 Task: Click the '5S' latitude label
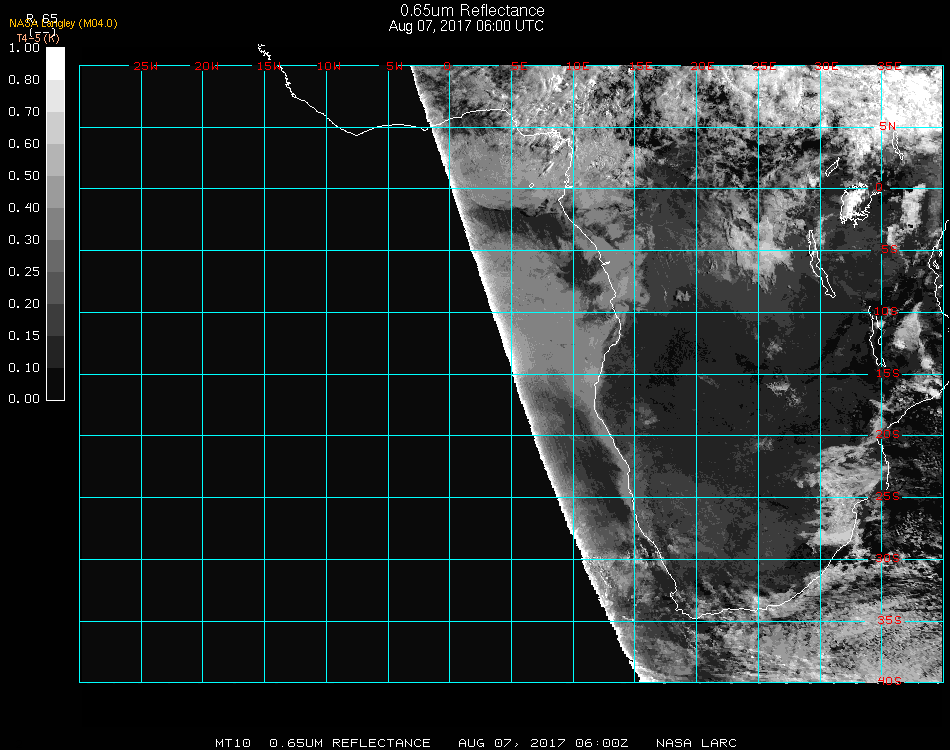pos(889,249)
